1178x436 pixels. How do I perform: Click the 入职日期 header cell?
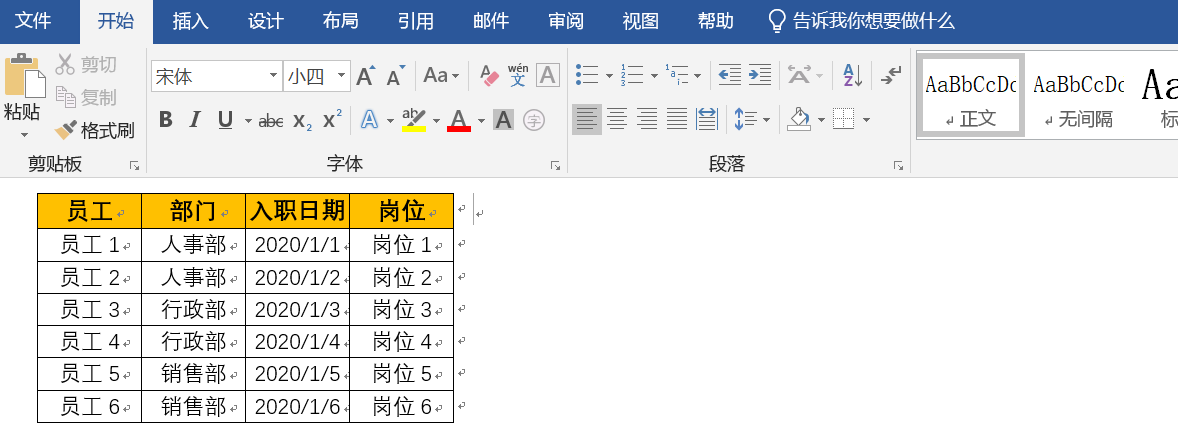click(x=298, y=211)
